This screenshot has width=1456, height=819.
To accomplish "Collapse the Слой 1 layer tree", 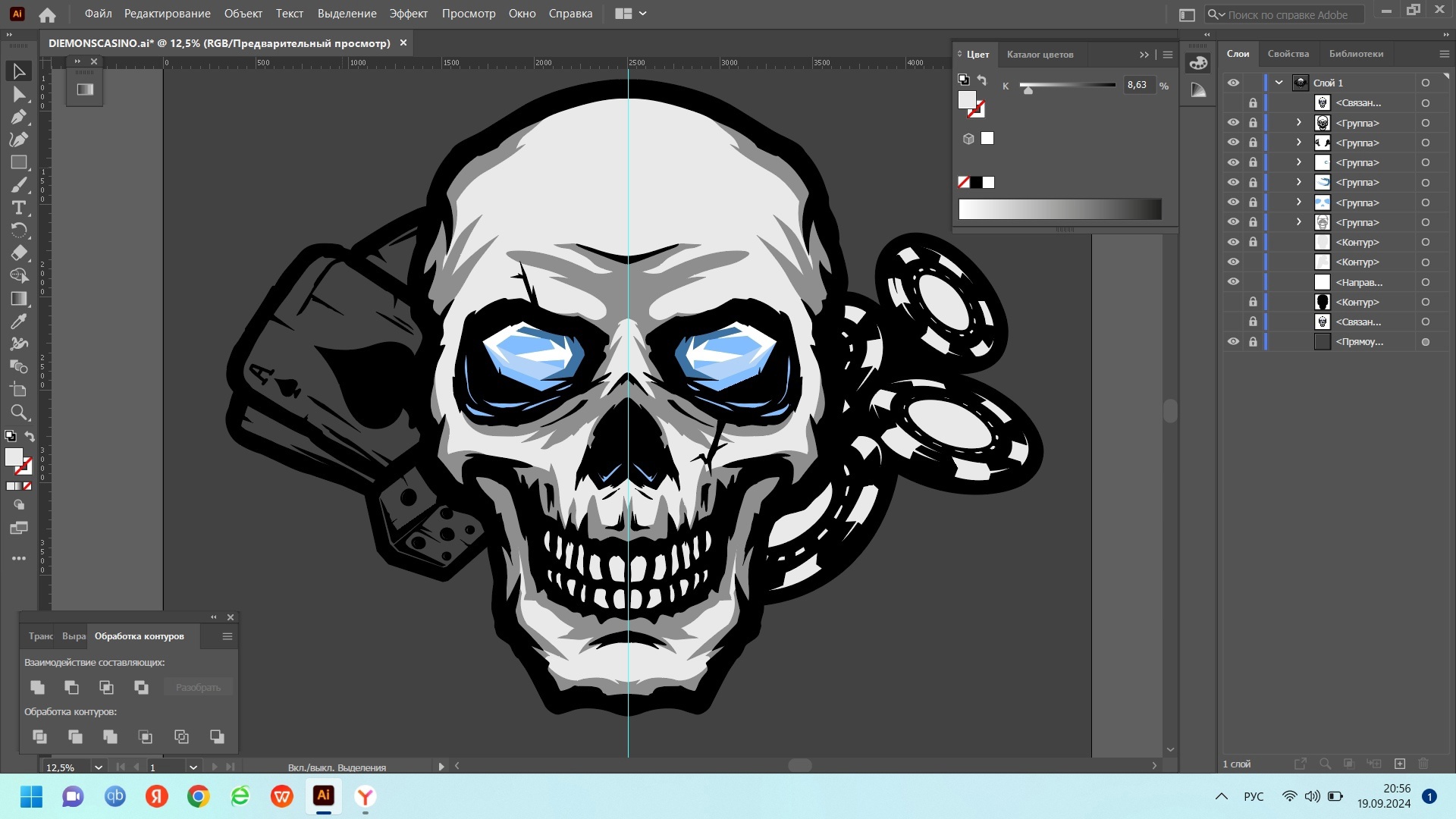I will pyautogui.click(x=1279, y=83).
